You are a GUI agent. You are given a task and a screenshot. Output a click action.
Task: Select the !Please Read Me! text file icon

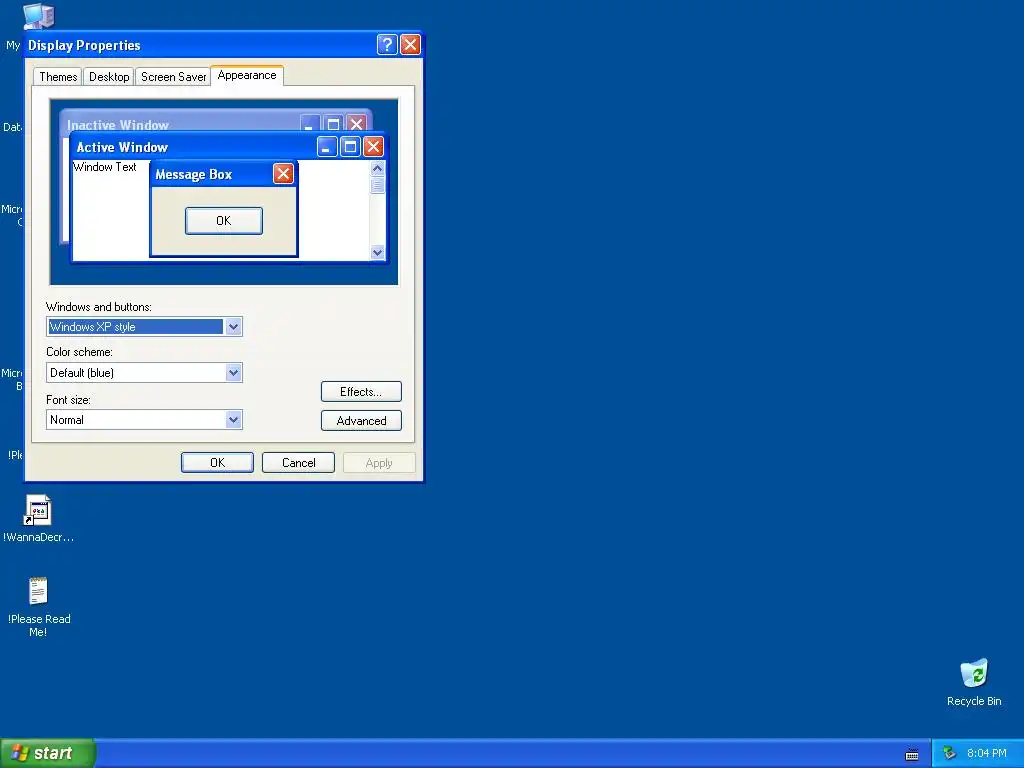(x=39, y=592)
